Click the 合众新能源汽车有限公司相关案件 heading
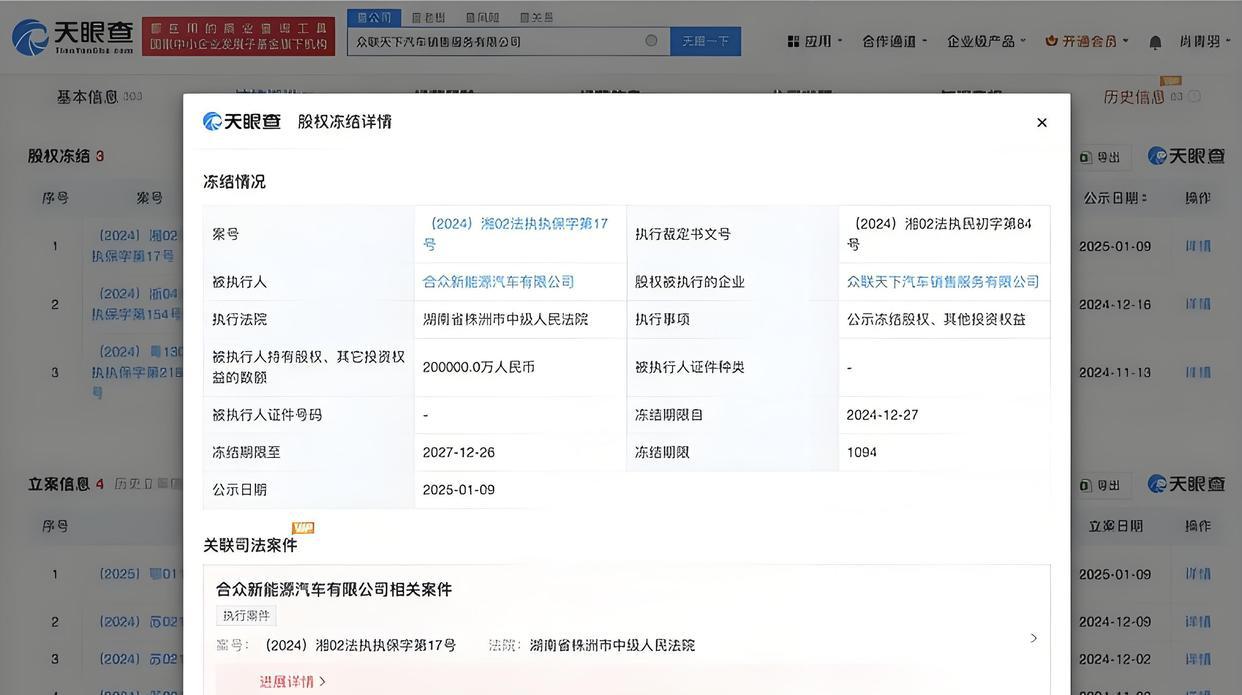 click(x=334, y=589)
